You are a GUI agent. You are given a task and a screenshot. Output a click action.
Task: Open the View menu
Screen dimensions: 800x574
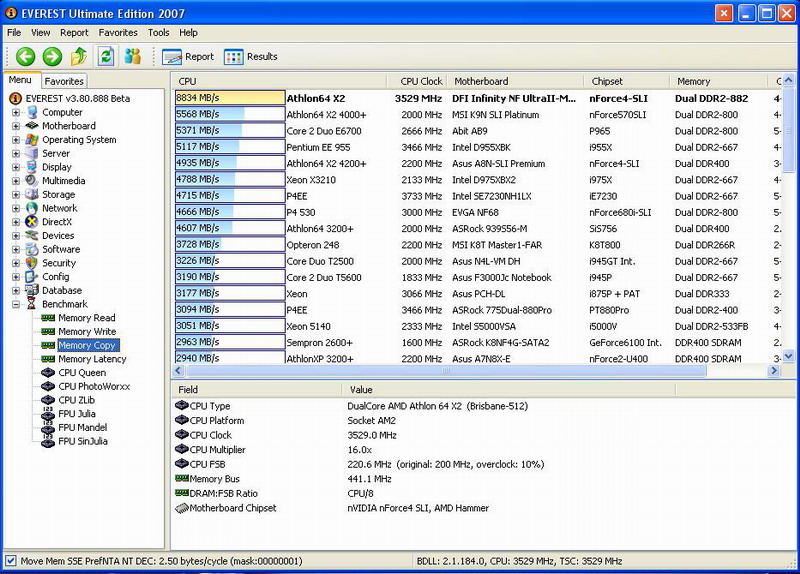(40, 33)
